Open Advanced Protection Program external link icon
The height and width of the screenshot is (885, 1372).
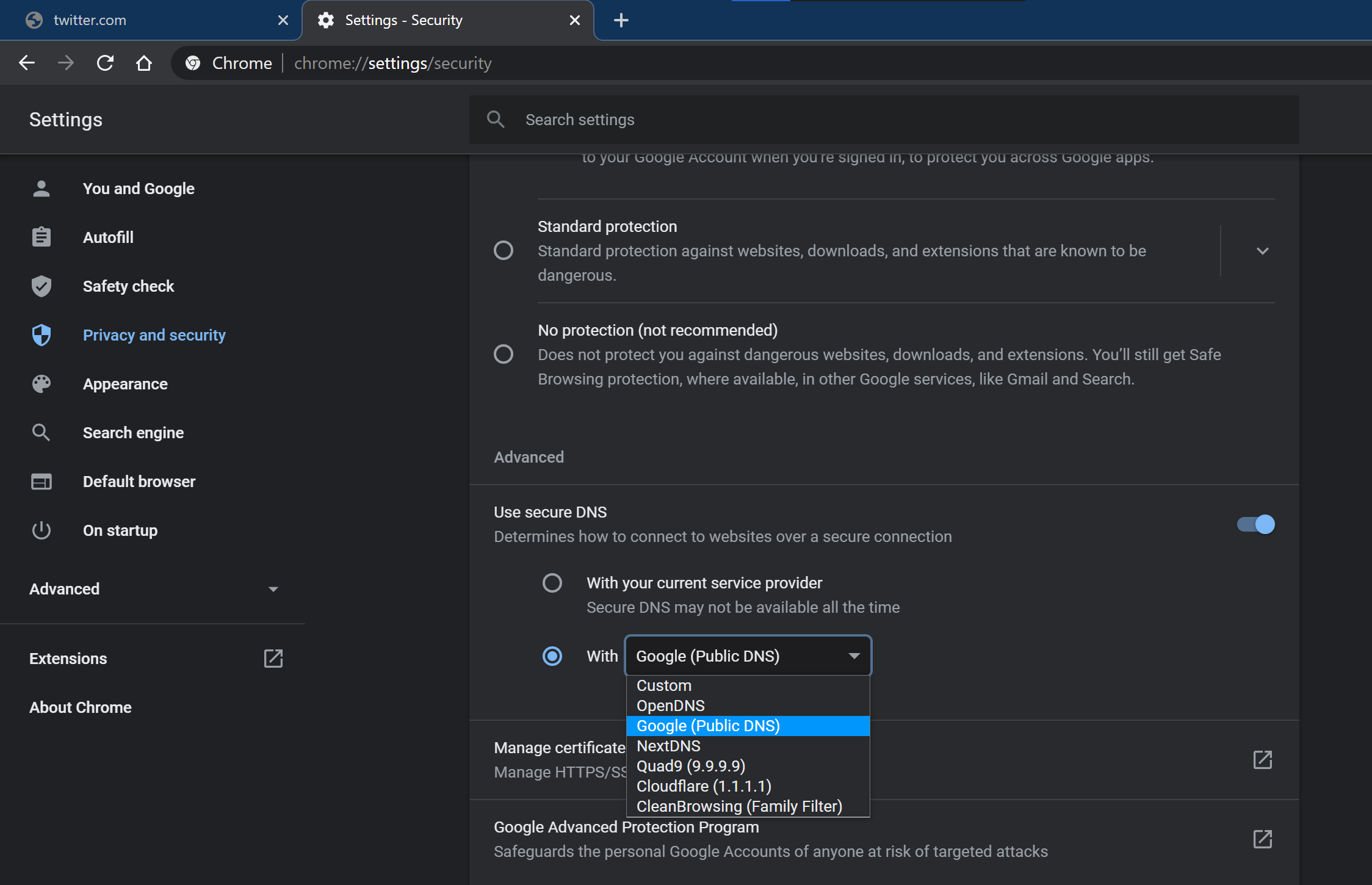[1262, 839]
